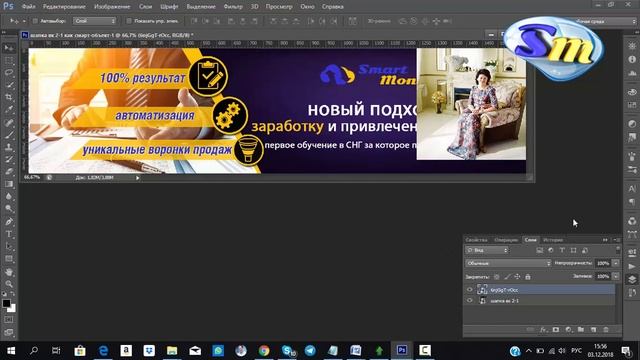Image resolution: width=640 pixels, height=360 pixels.
Task: Open Windows Start menu
Action: point(11,351)
